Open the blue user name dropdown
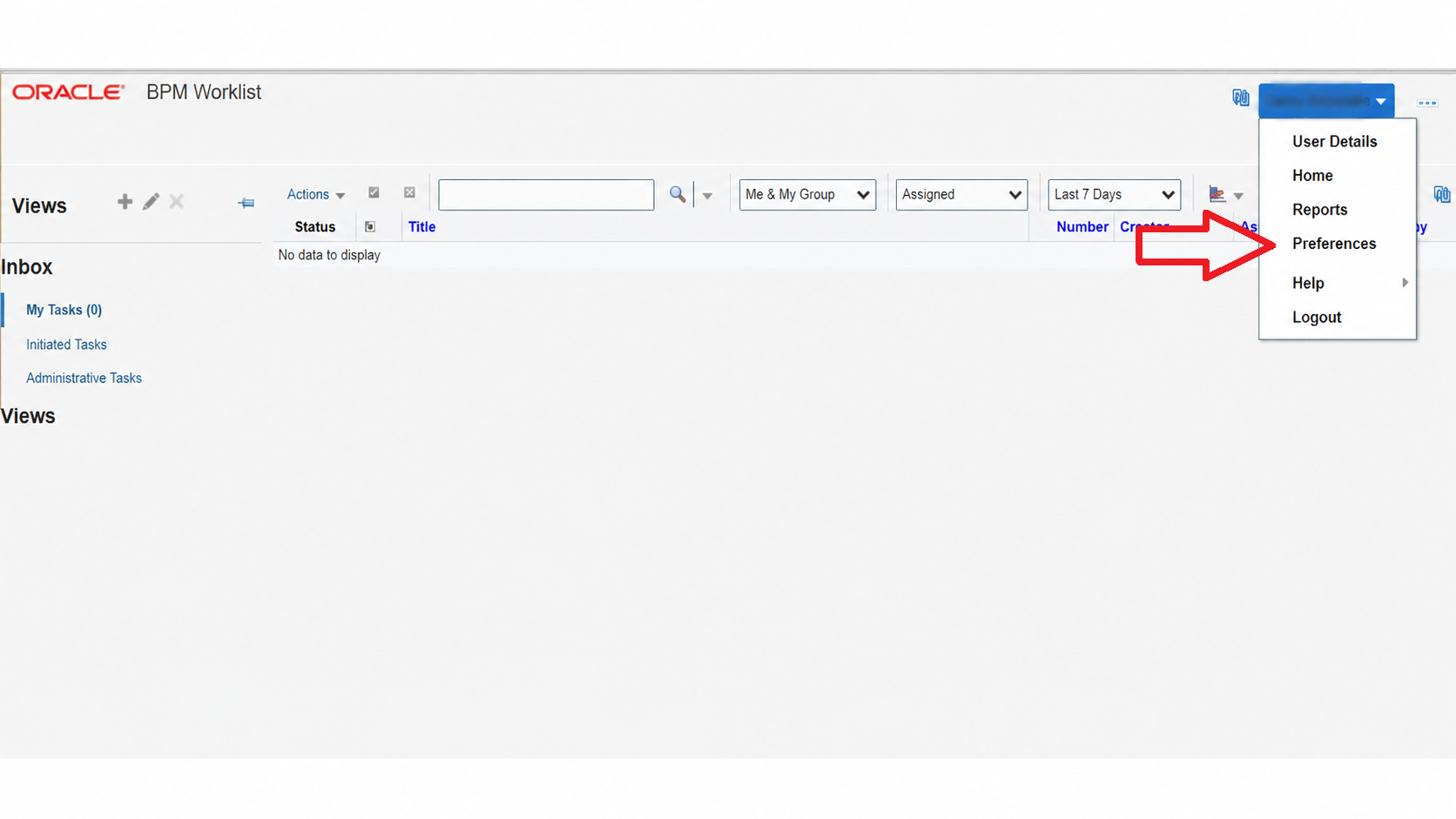The image size is (1456, 819). coord(1326,101)
